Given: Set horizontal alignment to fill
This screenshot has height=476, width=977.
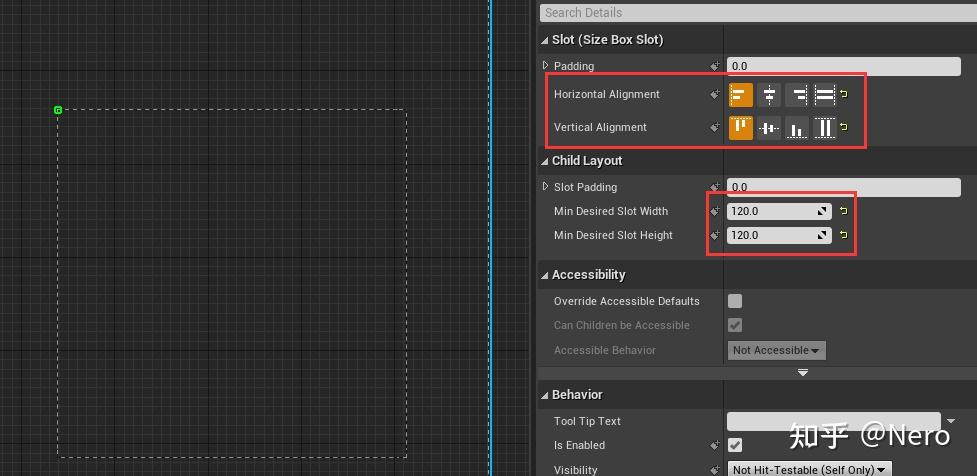Looking at the screenshot, I should (x=824, y=95).
